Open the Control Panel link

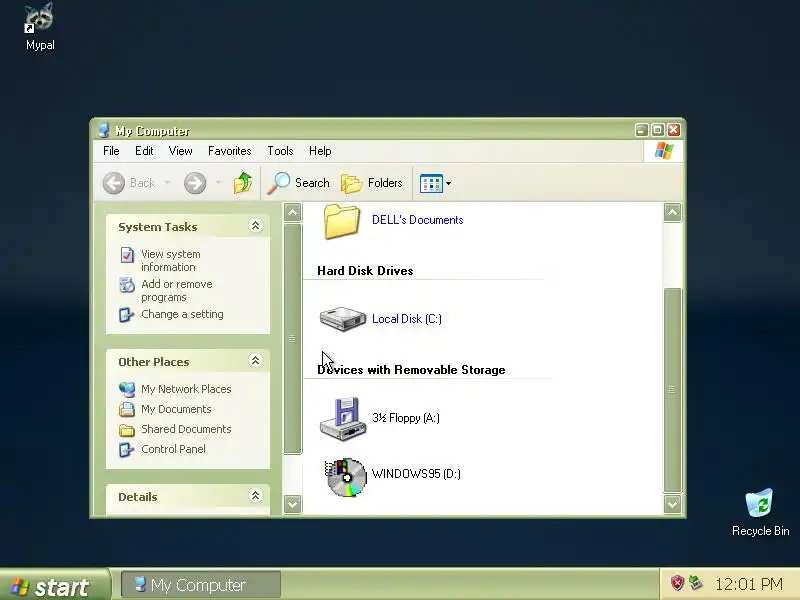pyautogui.click(x=173, y=449)
